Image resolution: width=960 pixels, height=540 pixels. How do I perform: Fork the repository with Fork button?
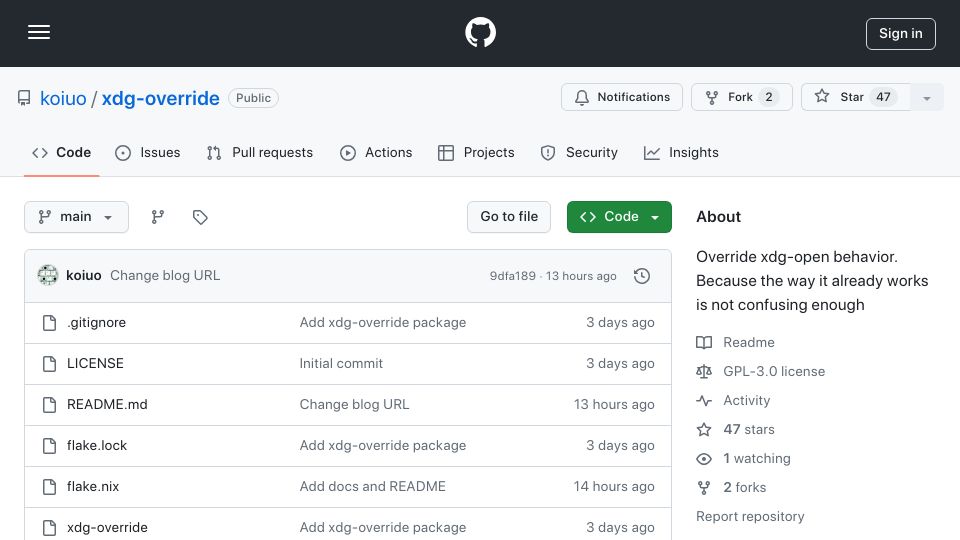(x=741, y=97)
